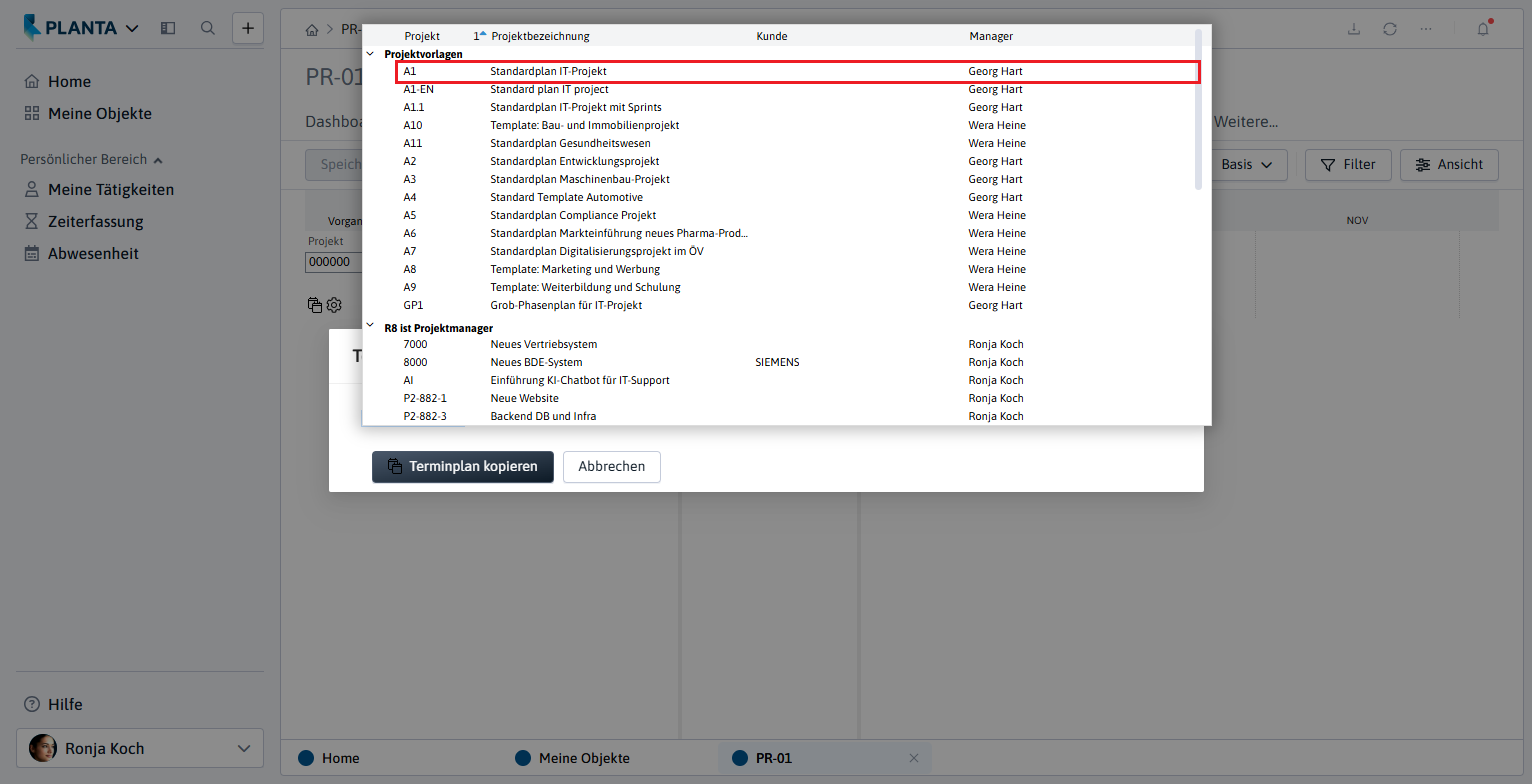Screen dimensions: 1532x784
Task: Switch to Meine Objekte bottom tab
Action: tap(585, 758)
